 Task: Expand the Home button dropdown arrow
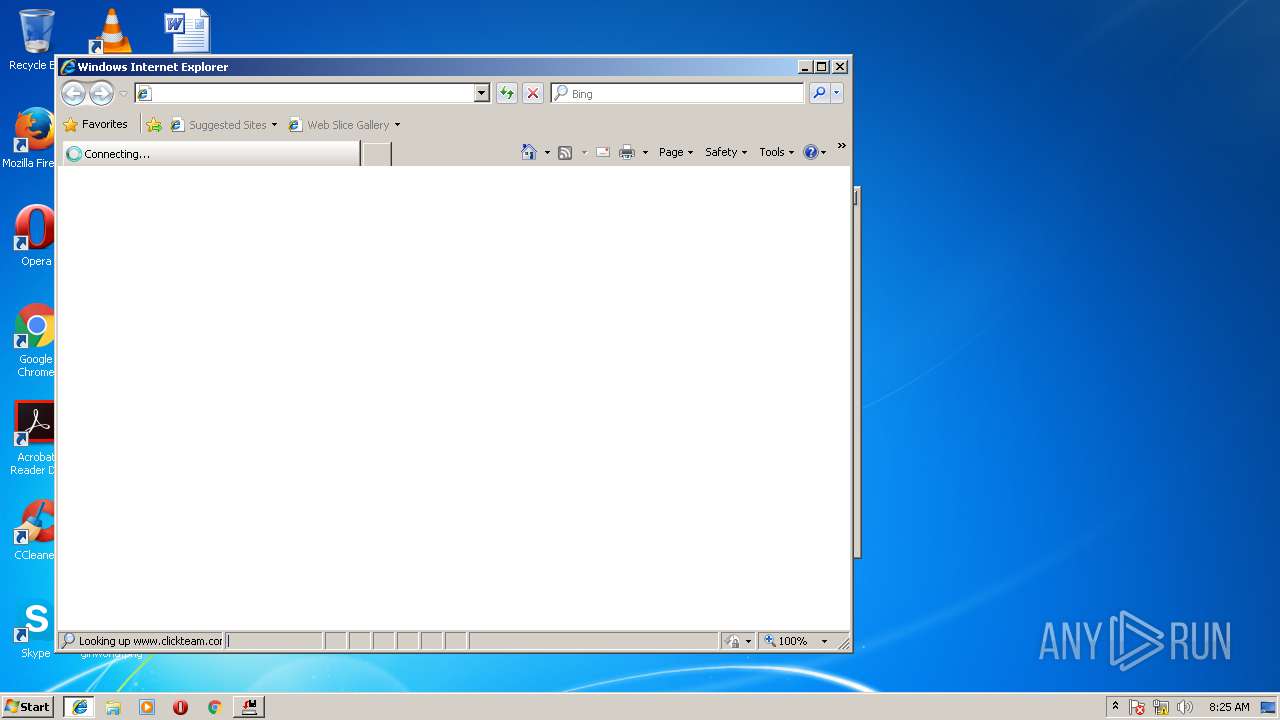(x=547, y=152)
